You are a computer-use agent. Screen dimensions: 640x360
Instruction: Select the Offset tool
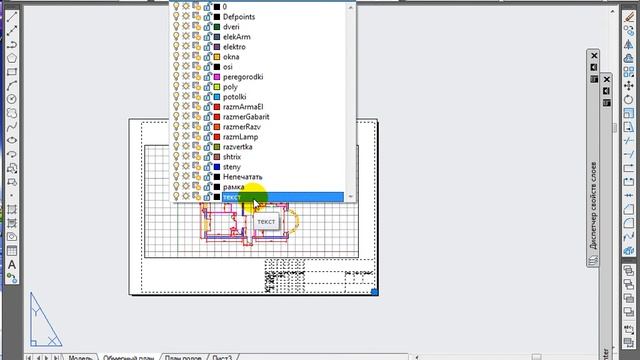coord(629,58)
